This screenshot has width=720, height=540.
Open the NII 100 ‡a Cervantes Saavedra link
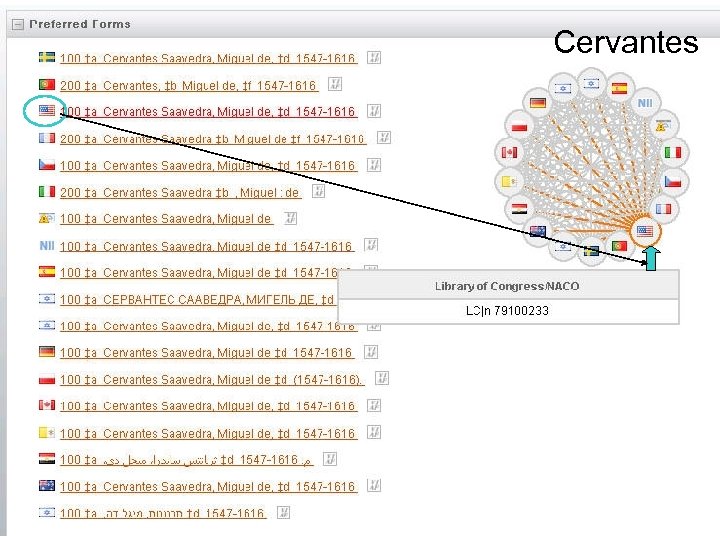207,247
